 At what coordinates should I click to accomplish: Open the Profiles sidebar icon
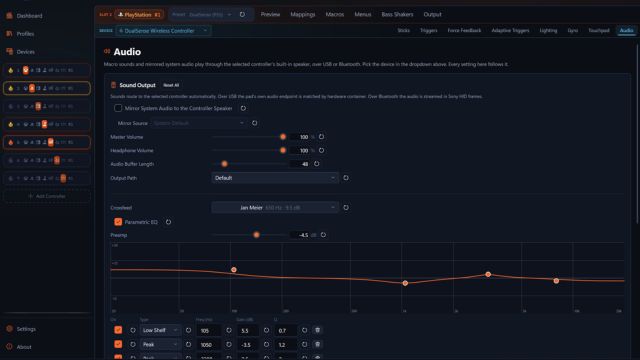tap(9, 34)
